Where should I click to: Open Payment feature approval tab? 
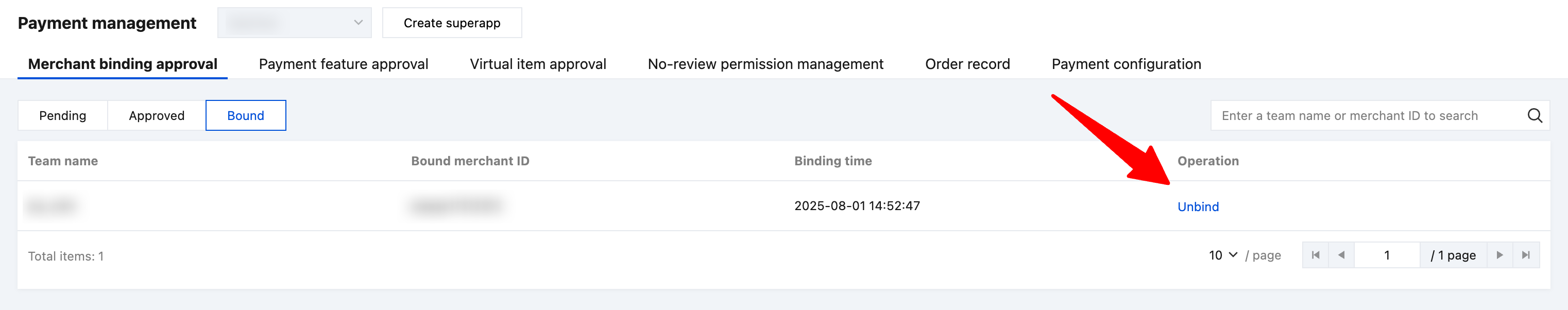click(343, 64)
